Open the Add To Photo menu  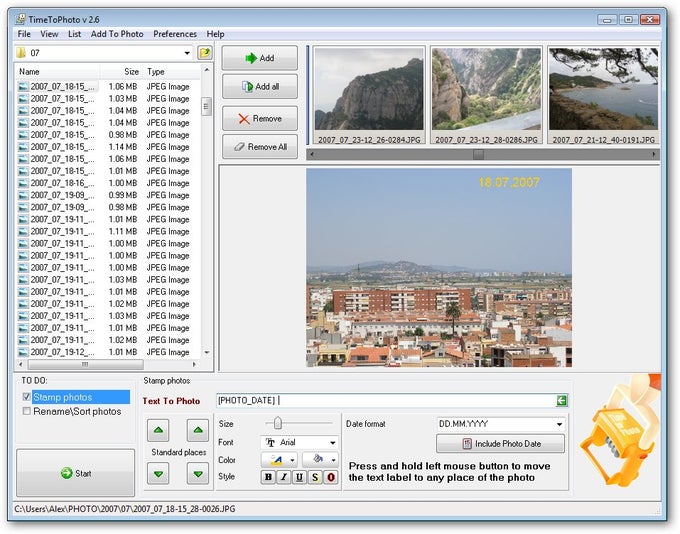[117, 34]
